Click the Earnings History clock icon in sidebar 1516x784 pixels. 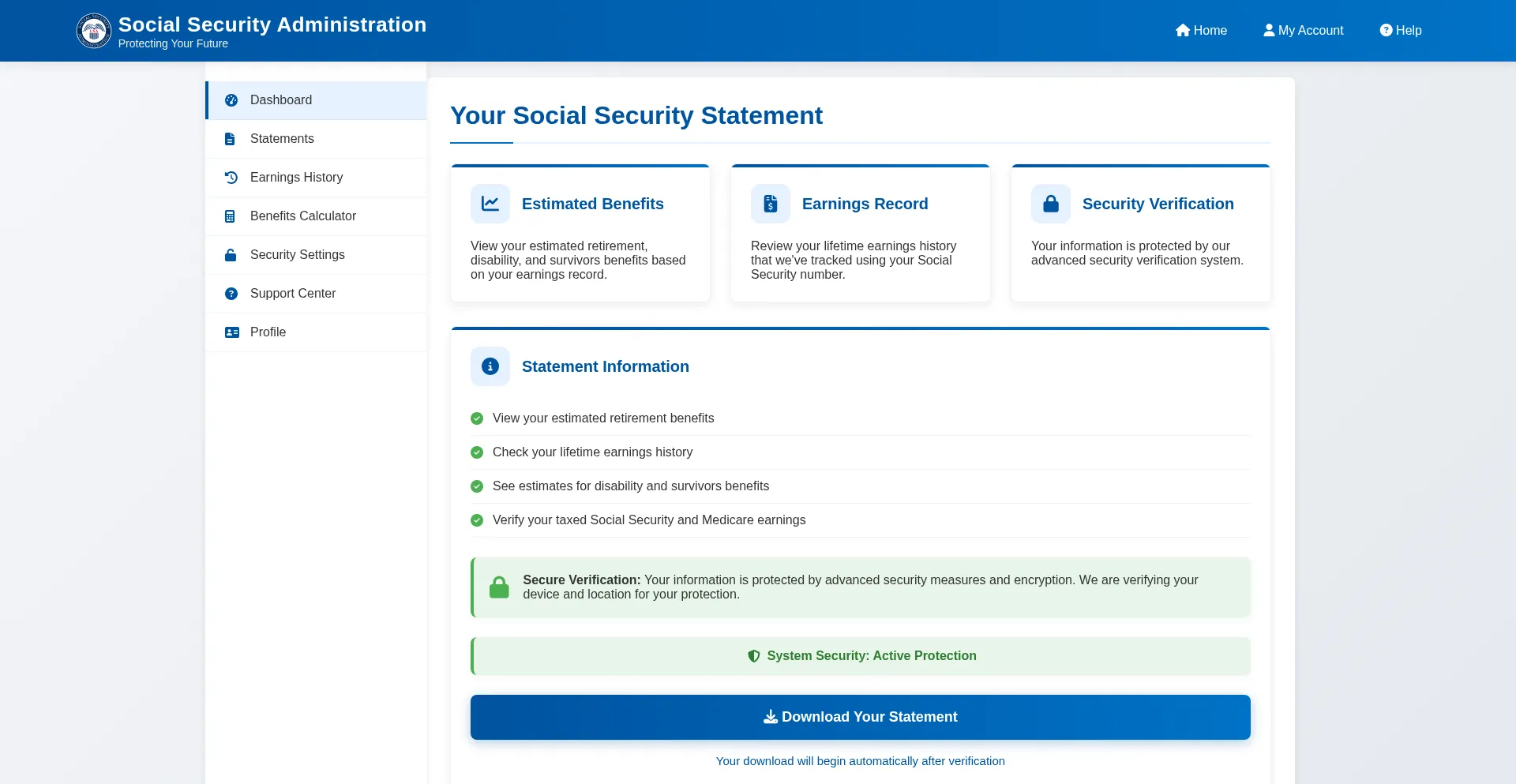click(231, 178)
